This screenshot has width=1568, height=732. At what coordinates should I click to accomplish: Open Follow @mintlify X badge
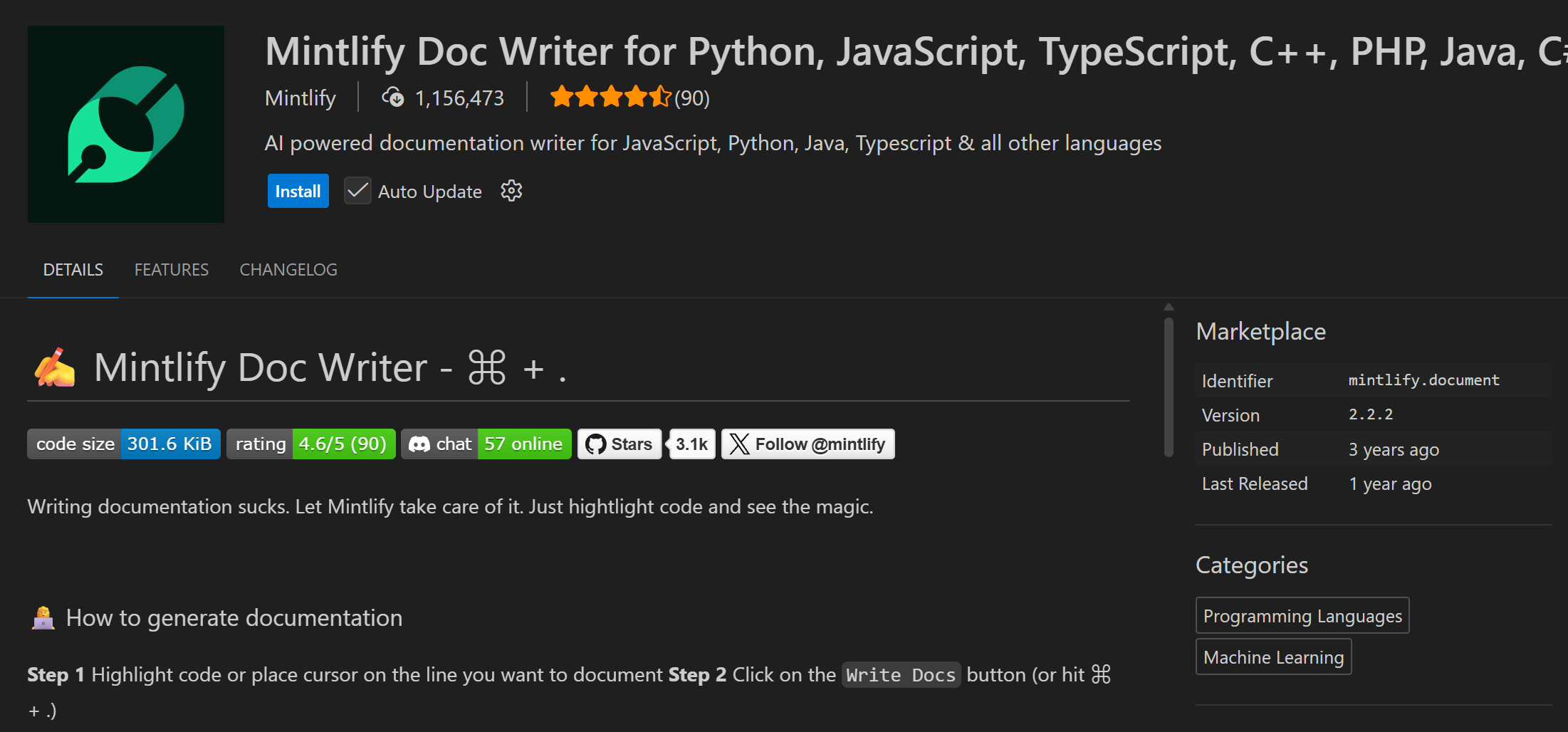(x=808, y=444)
